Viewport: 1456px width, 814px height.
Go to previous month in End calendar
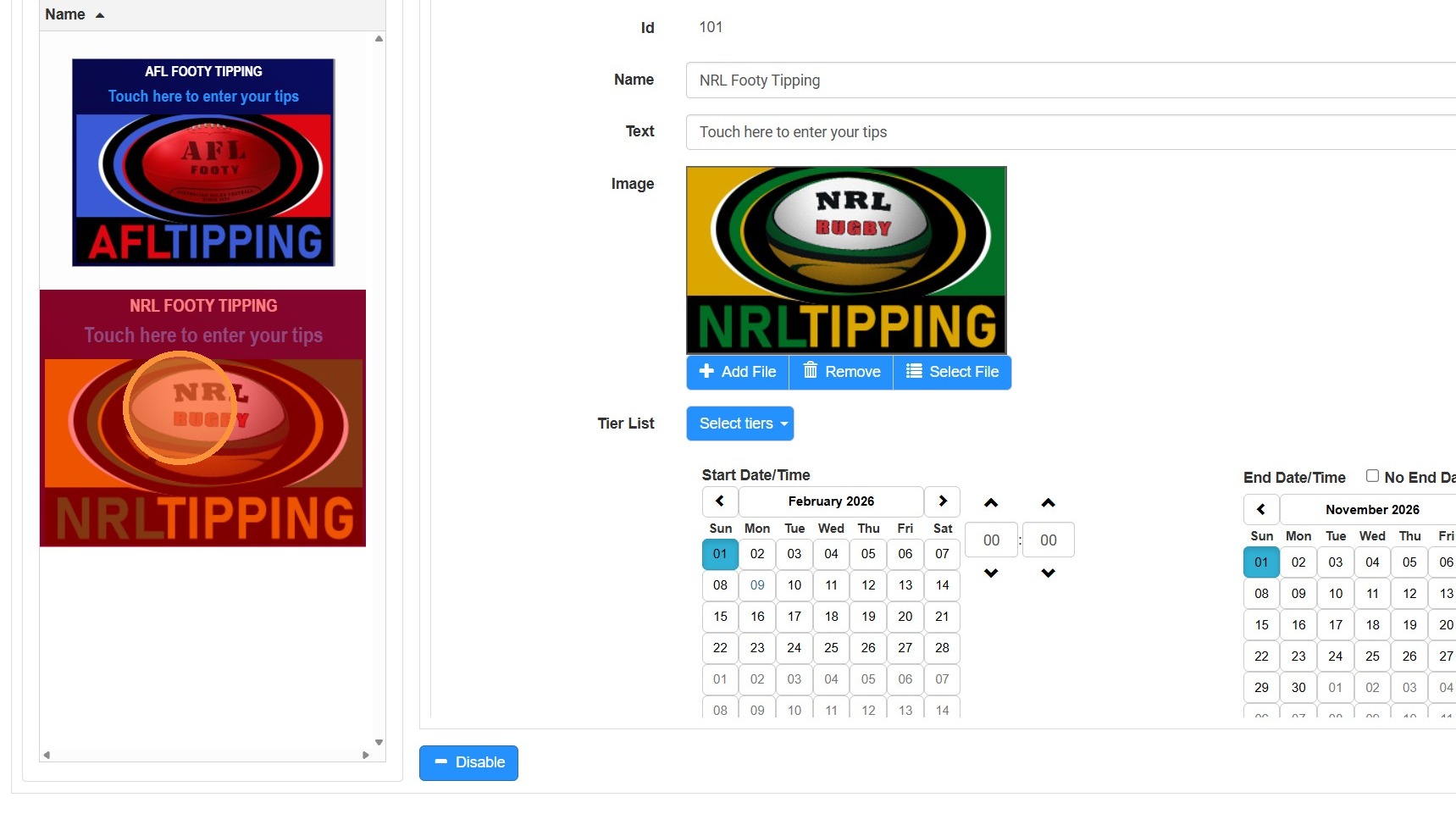tap(1261, 510)
